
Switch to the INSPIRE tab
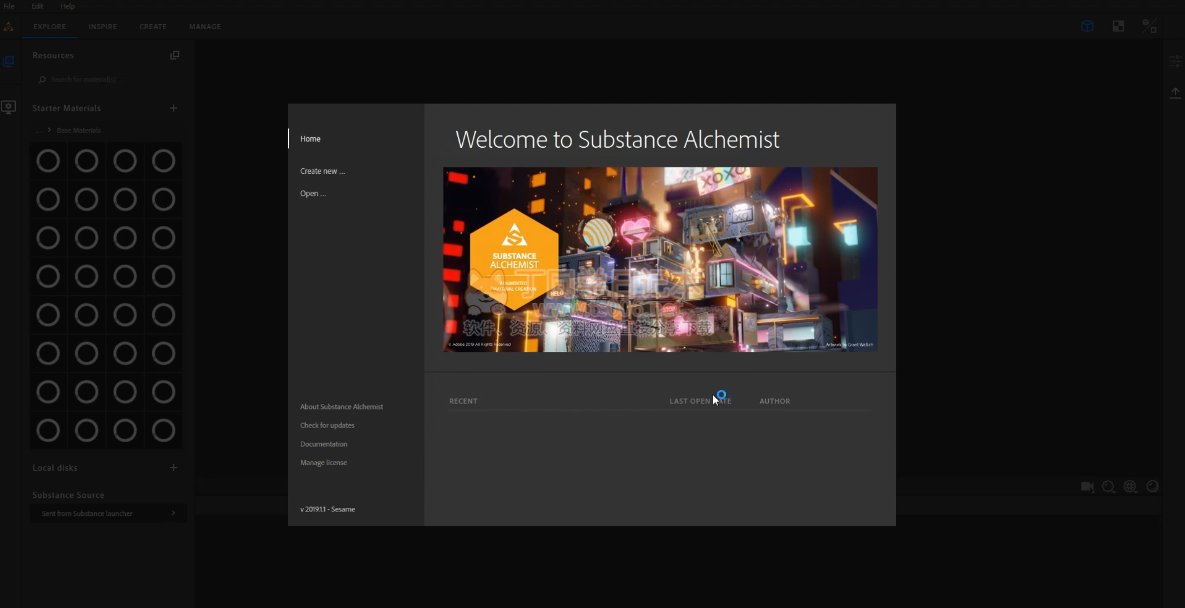pos(102,26)
